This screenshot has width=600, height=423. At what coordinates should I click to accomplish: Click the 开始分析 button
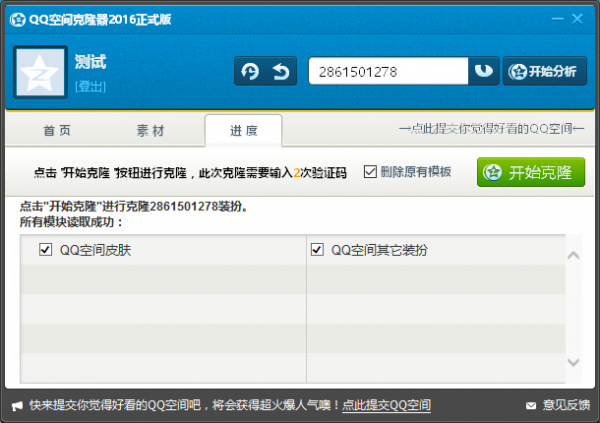(545, 71)
